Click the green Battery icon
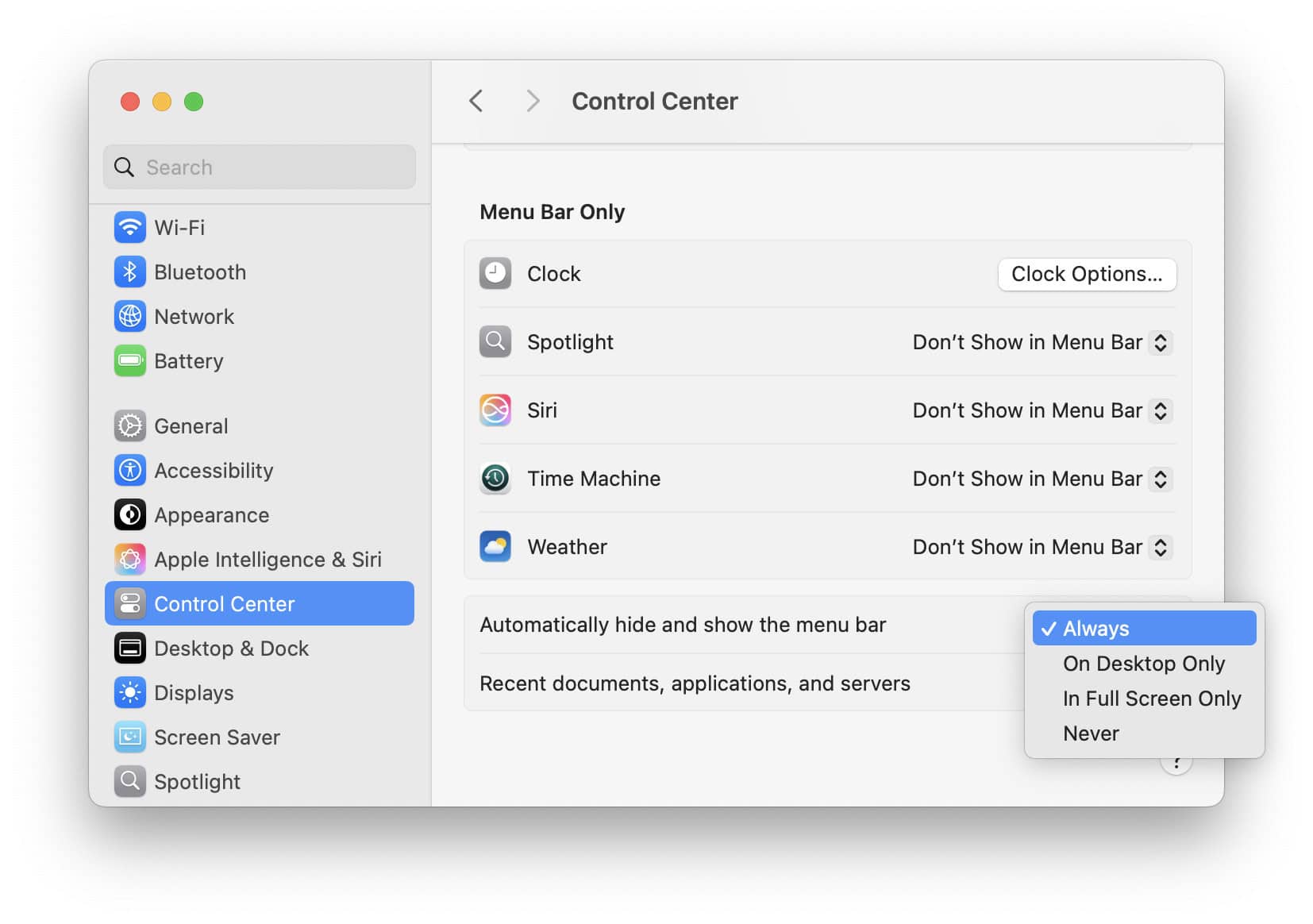Screen dimensions: 1313x924 click(x=129, y=360)
